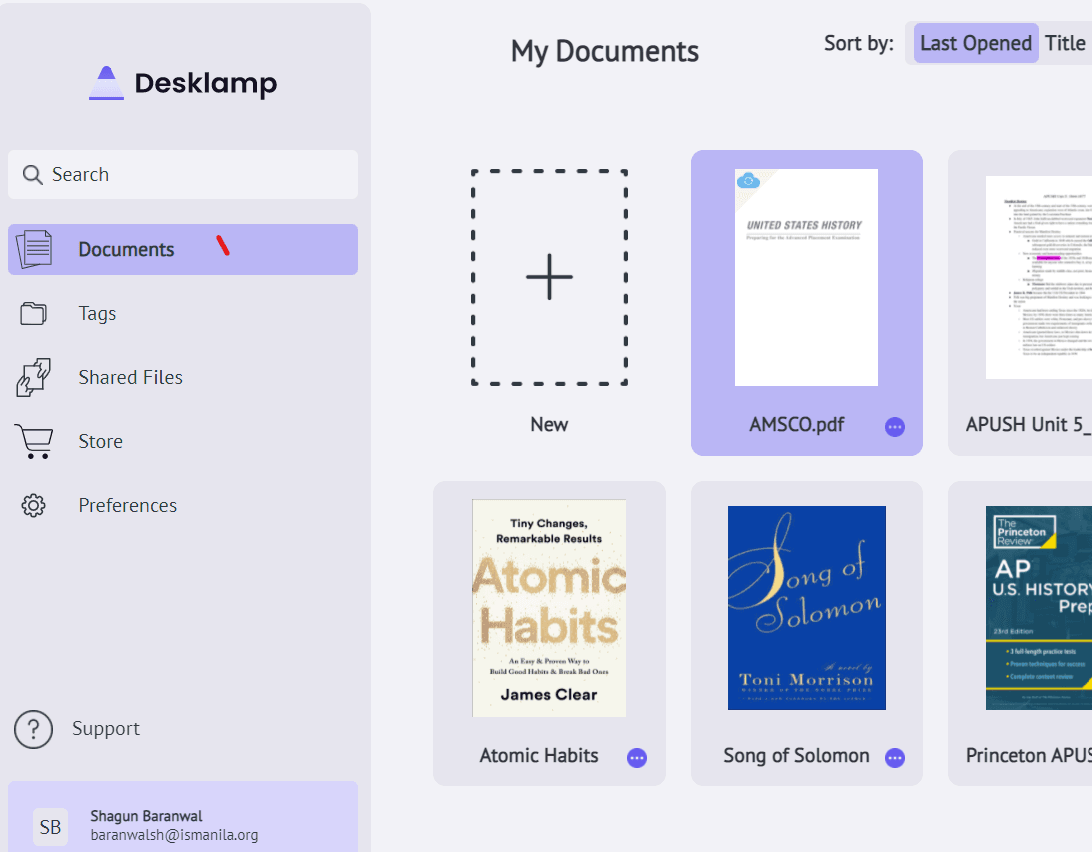Click the Desklamp logo icon
1092x852 pixels.
pyautogui.click(x=106, y=83)
